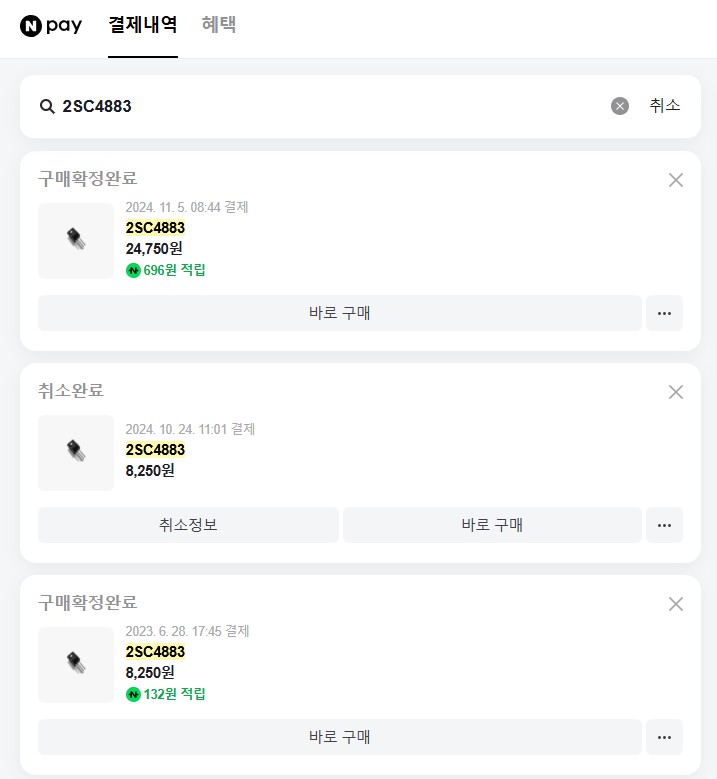Viewport: 717px width, 779px height.
Task: View 취소정보 for the cancelled order
Action: point(188,525)
